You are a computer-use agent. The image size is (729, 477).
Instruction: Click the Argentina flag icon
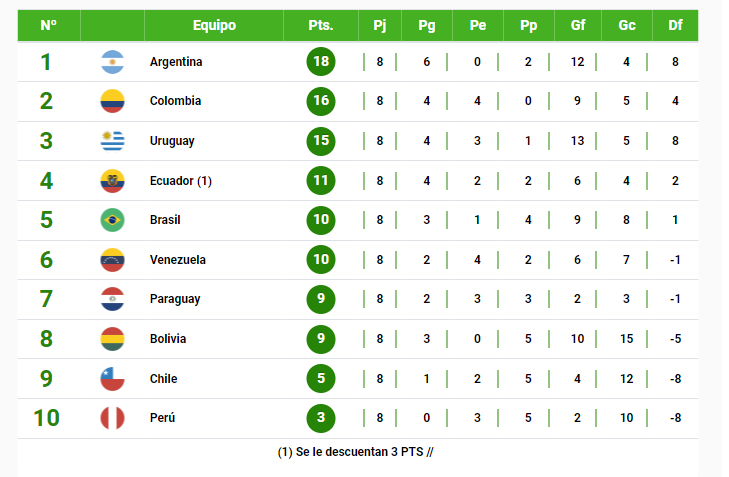[112, 62]
